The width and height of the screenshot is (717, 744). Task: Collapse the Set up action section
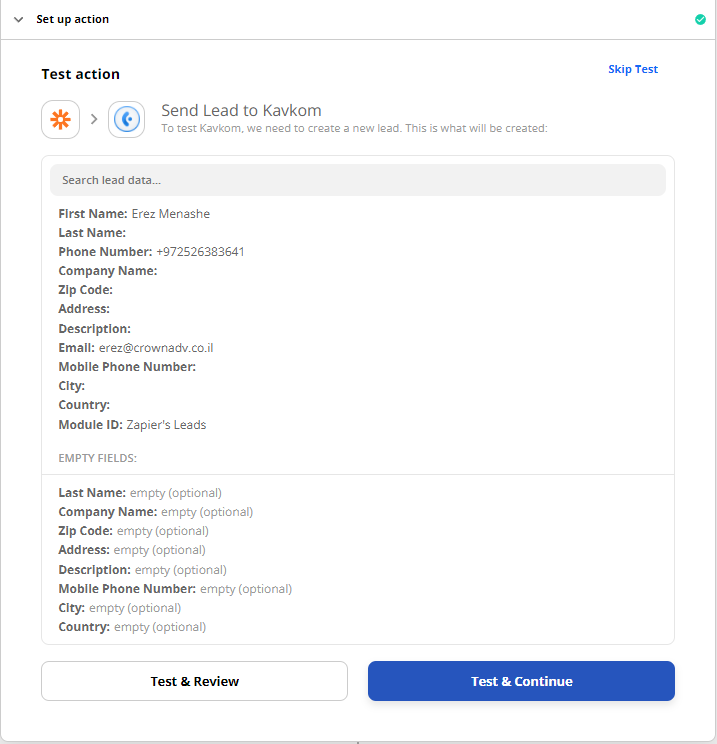point(18,19)
